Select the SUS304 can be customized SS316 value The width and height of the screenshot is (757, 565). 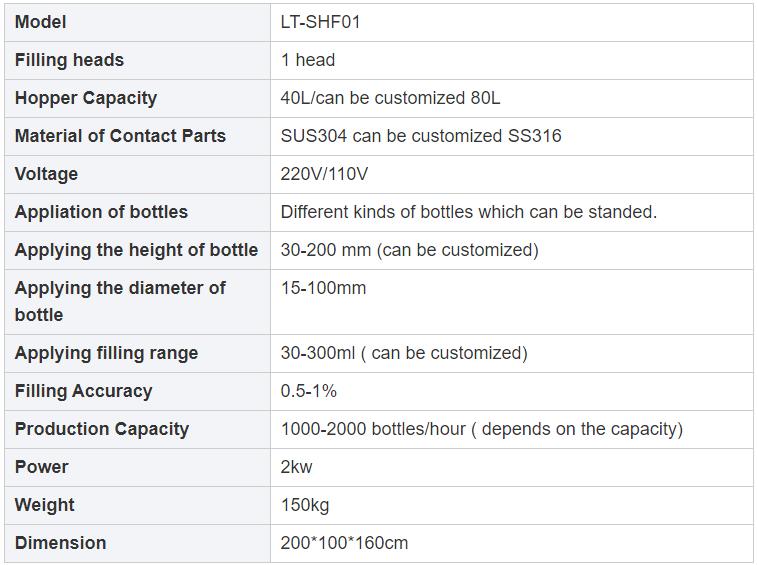421,136
